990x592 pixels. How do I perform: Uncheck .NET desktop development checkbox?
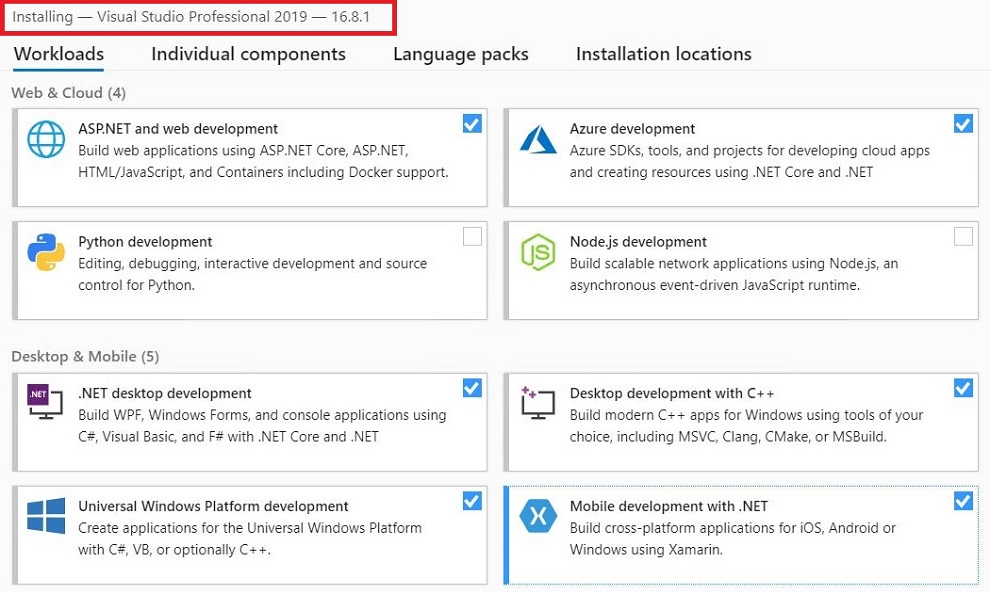click(x=472, y=388)
